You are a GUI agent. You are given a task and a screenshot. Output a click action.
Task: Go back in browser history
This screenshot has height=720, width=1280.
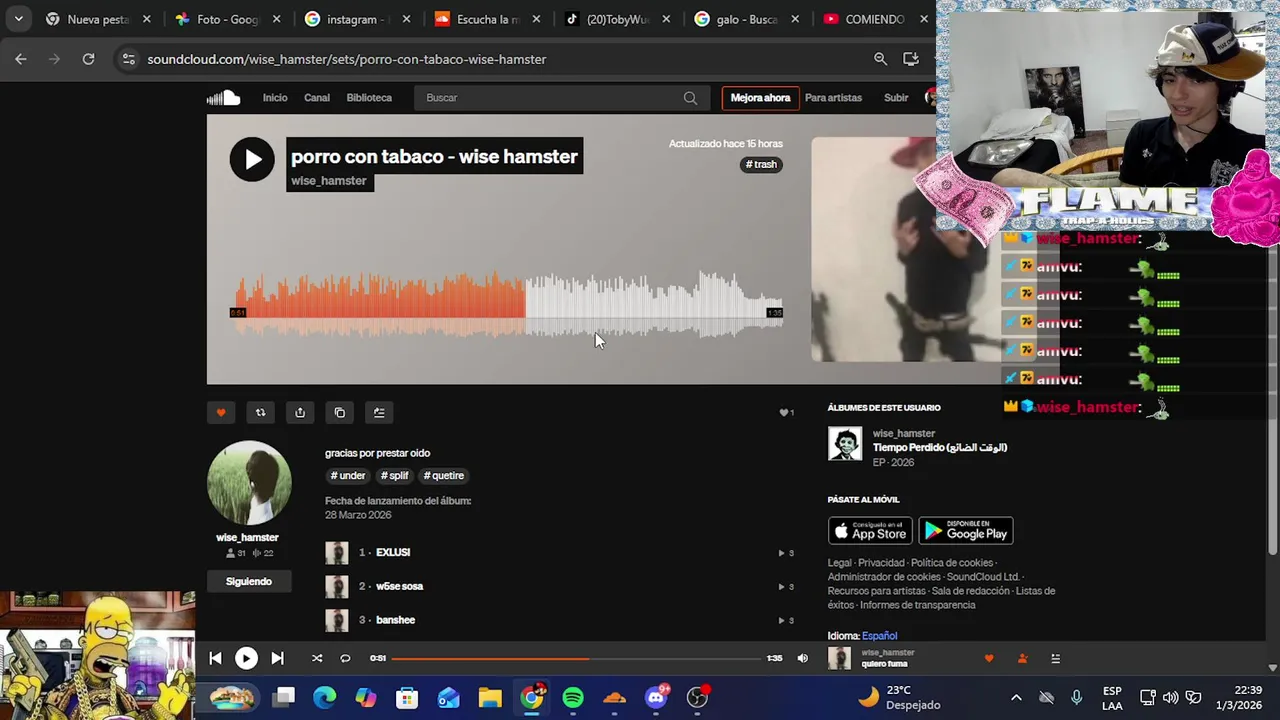point(21,59)
